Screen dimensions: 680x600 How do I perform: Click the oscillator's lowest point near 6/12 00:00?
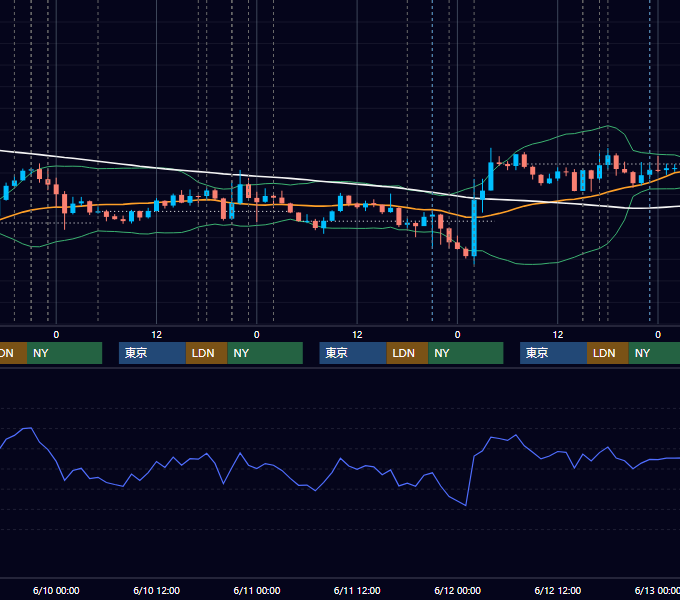[x=466, y=505]
